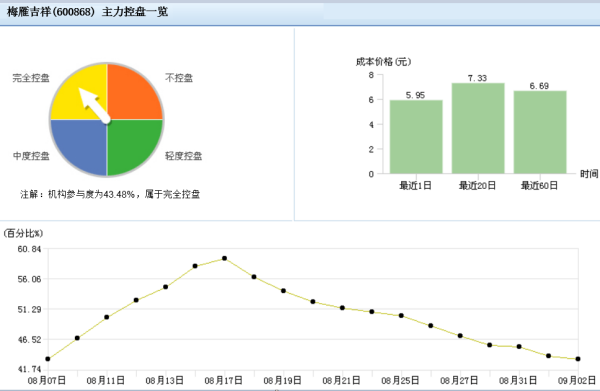Select the data point at 08月21日
The image size is (600, 391).
pyautogui.click(x=342, y=308)
